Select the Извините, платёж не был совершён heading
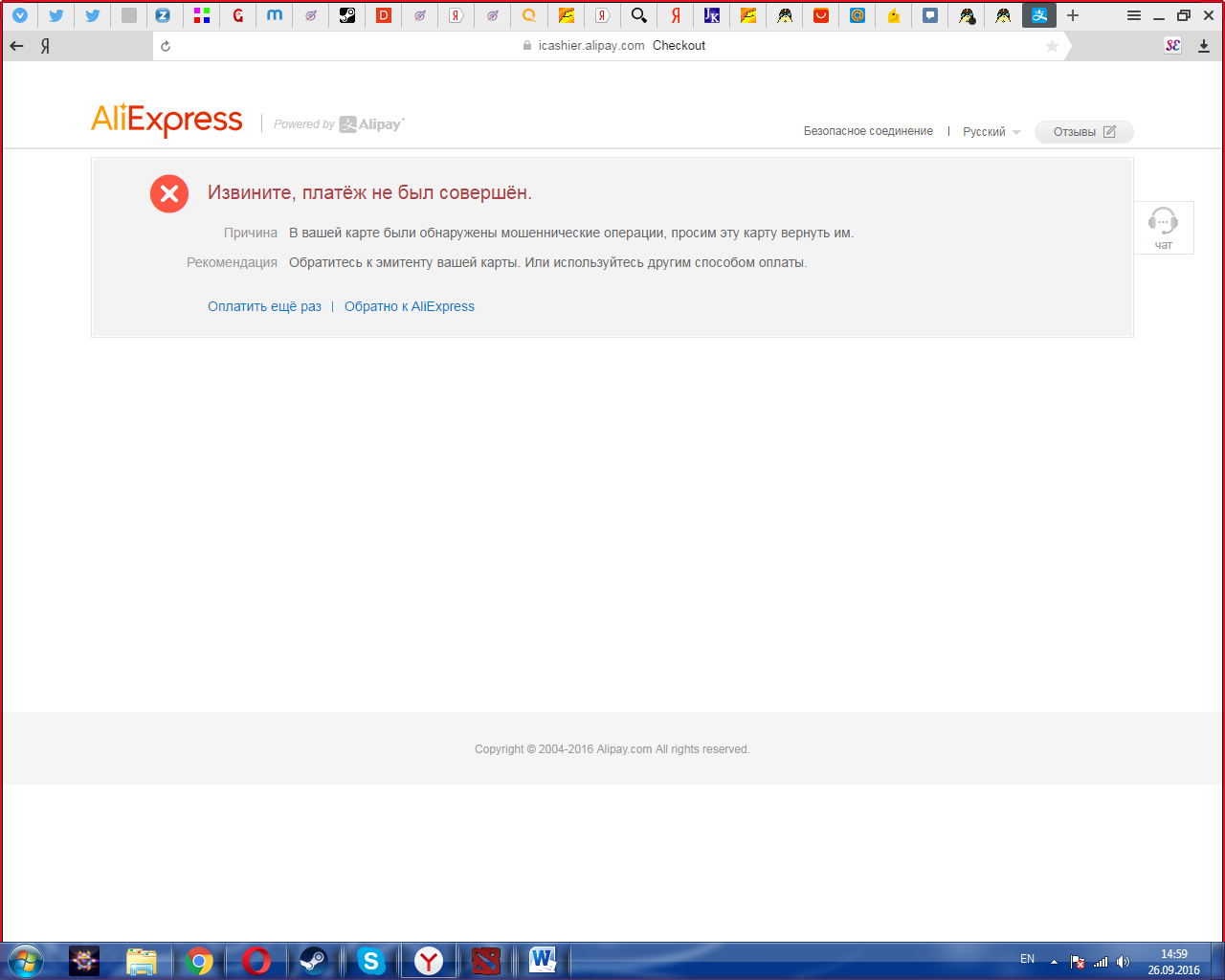The width and height of the screenshot is (1225, 980). [x=369, y=192]
